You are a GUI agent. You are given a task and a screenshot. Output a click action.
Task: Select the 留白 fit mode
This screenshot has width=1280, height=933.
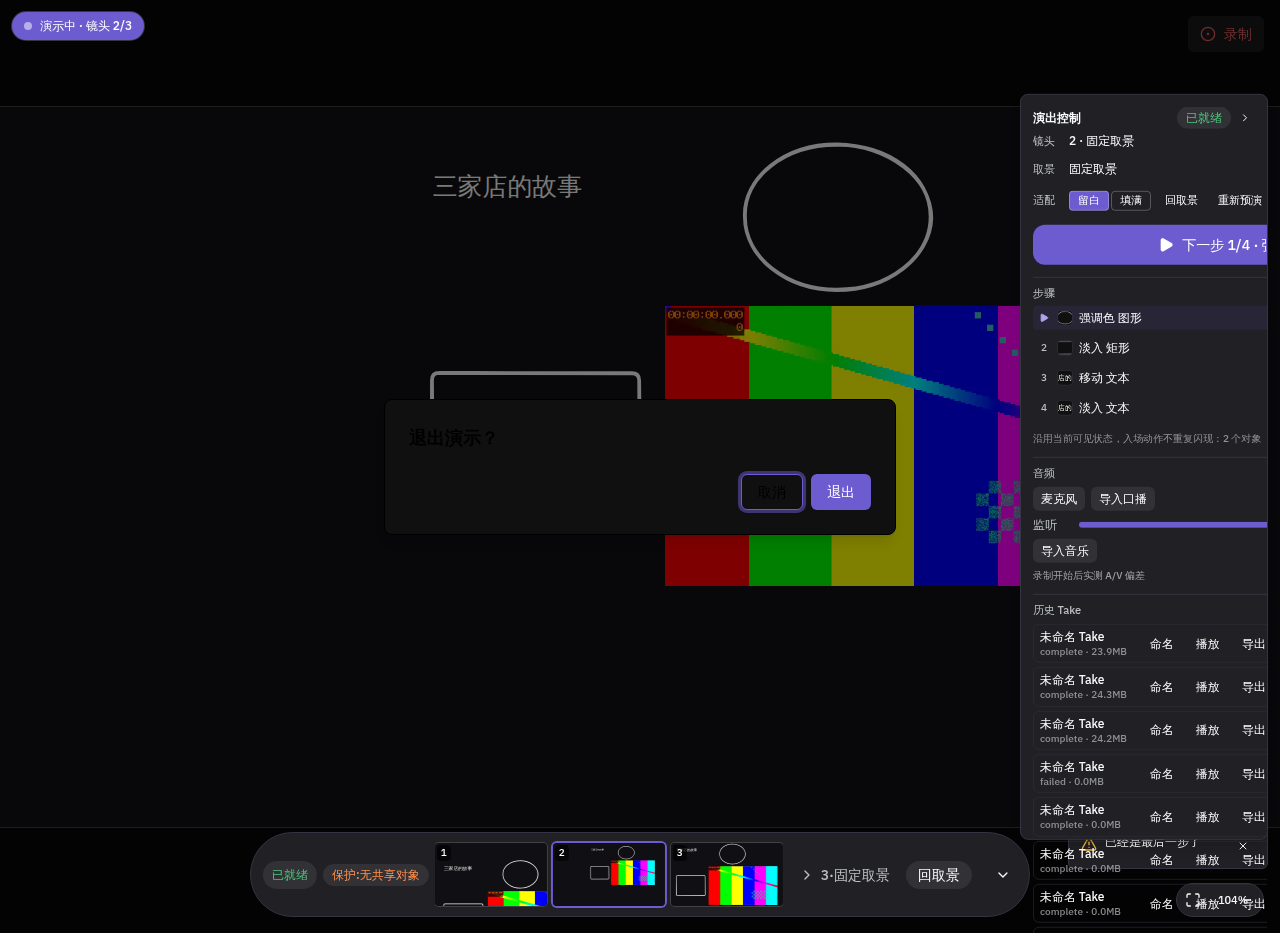tap(1089, 200)
